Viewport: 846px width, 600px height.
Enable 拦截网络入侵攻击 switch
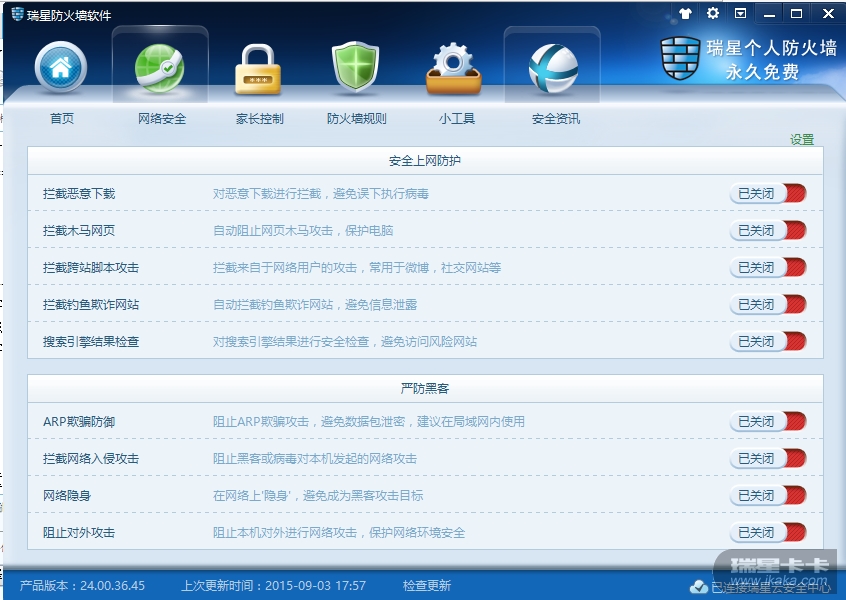(x=768, y=458)
